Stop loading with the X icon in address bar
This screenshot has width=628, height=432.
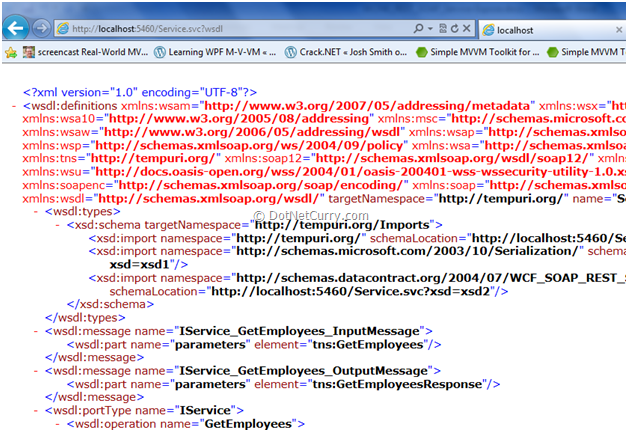coord(467,28)
